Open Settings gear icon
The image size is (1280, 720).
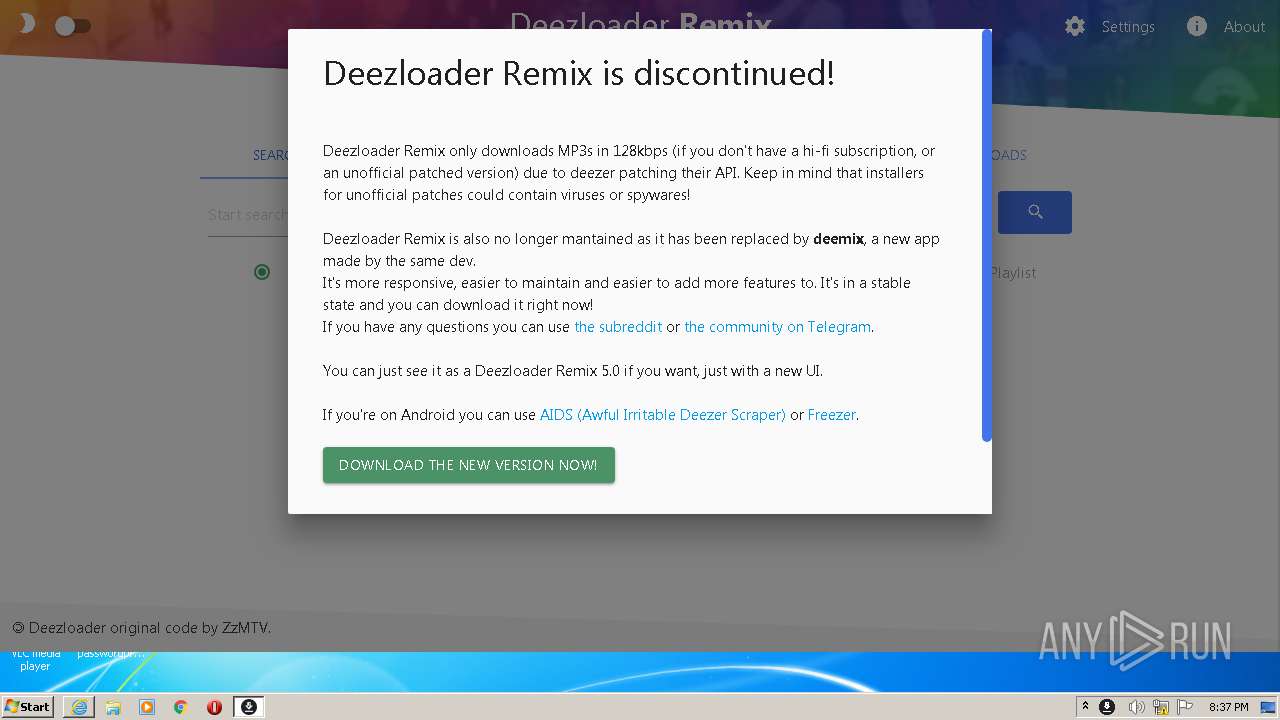click(x=1075, y=27)
